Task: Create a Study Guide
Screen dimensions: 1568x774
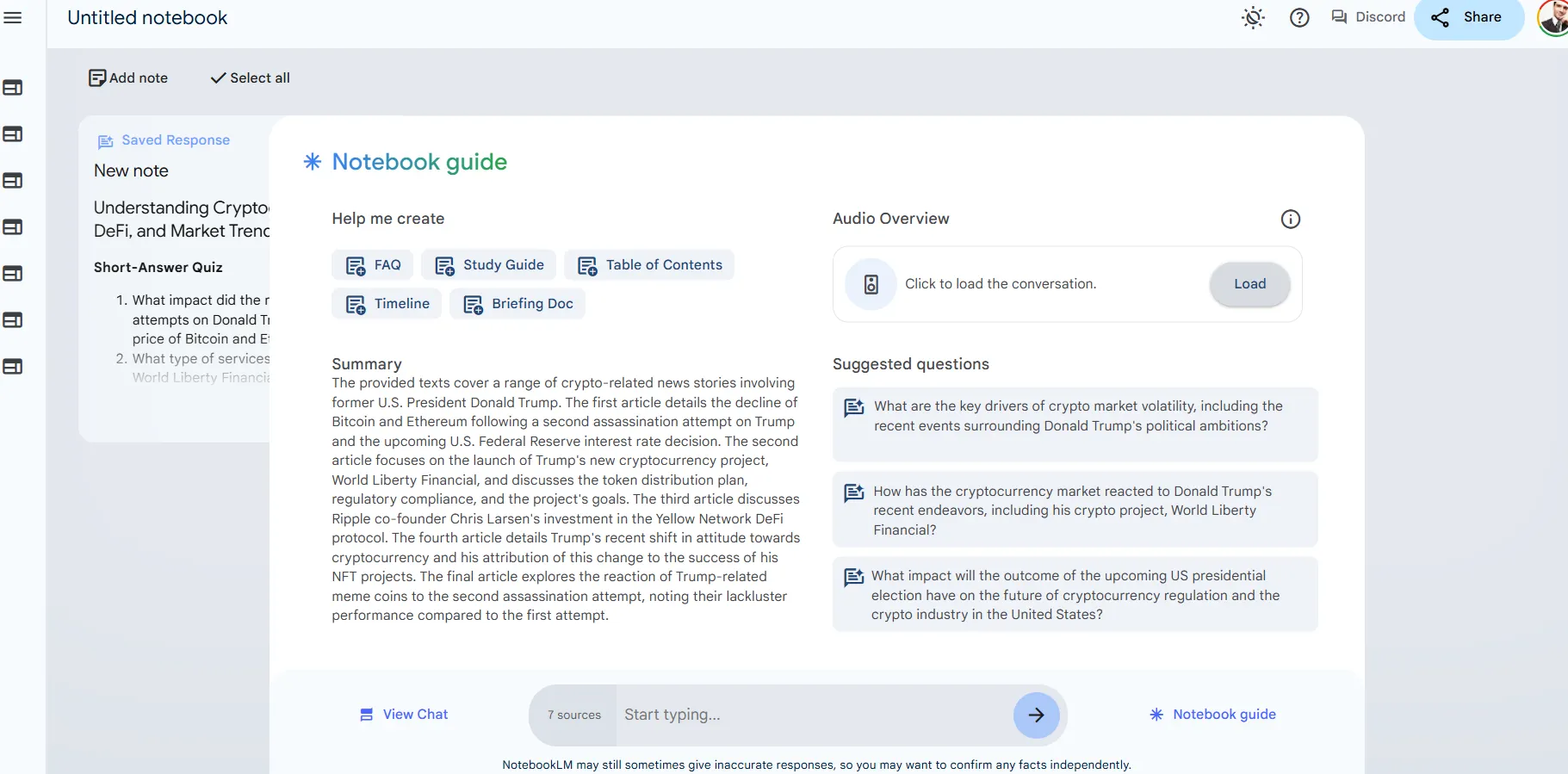Action: (x=489, y=265)
